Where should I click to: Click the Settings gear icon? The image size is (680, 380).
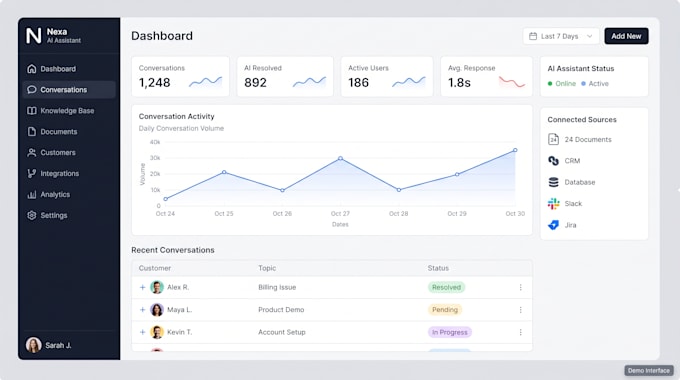[32, 215]
